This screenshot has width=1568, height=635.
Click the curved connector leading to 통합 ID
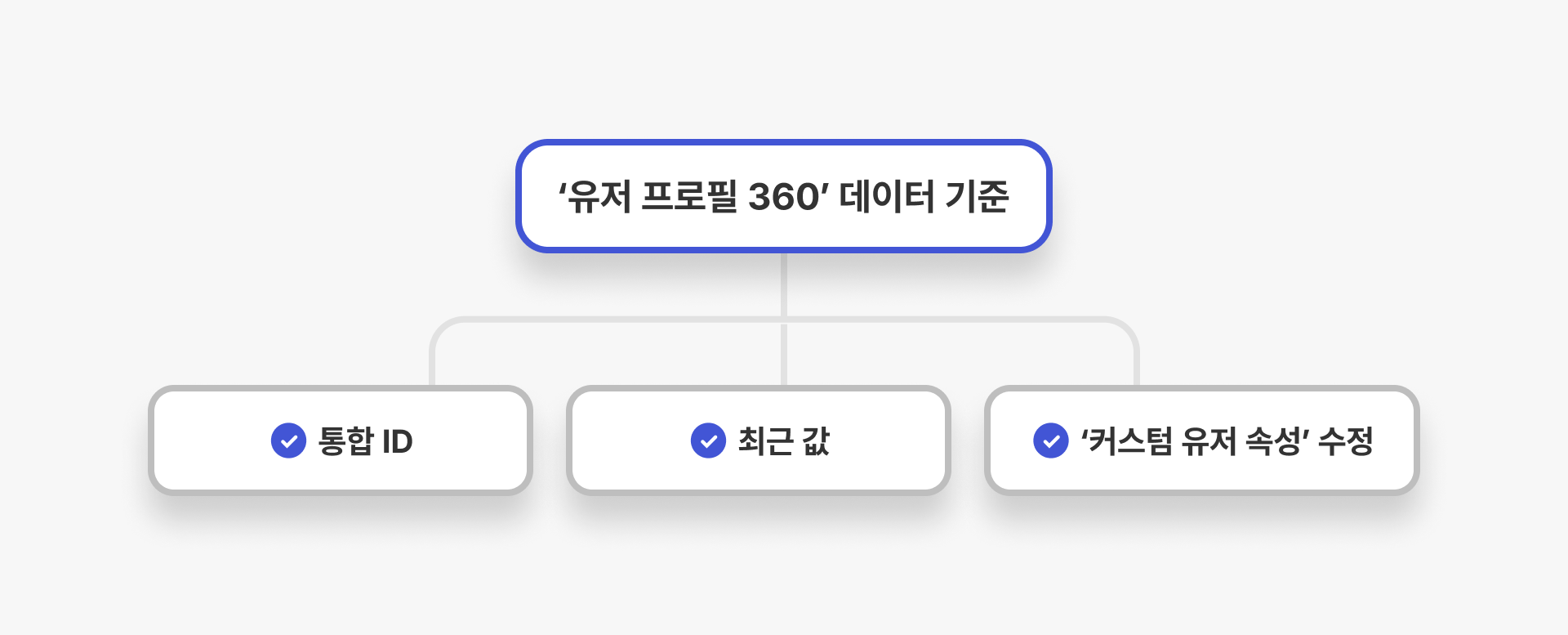[441, 331]
